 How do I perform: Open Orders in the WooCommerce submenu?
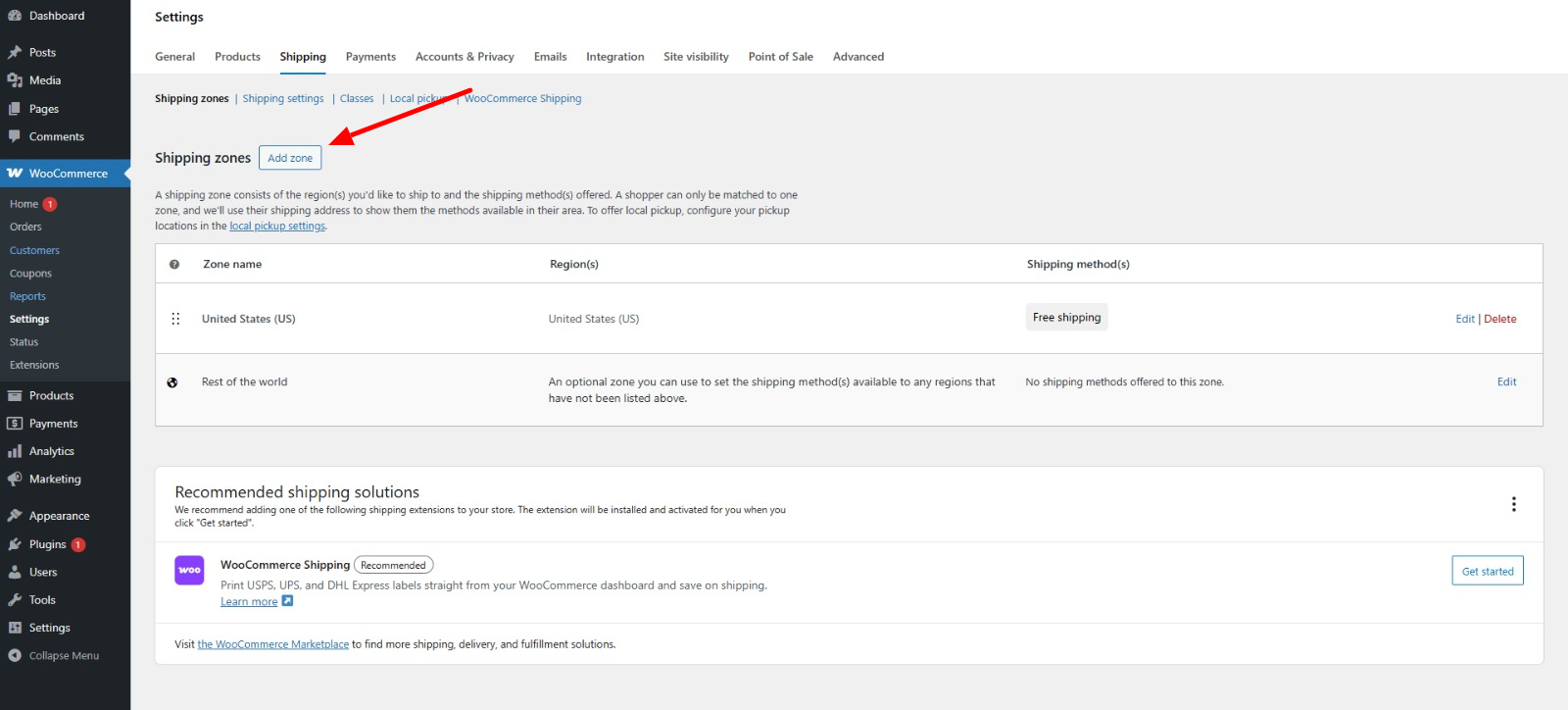click(x=25, y=228)
